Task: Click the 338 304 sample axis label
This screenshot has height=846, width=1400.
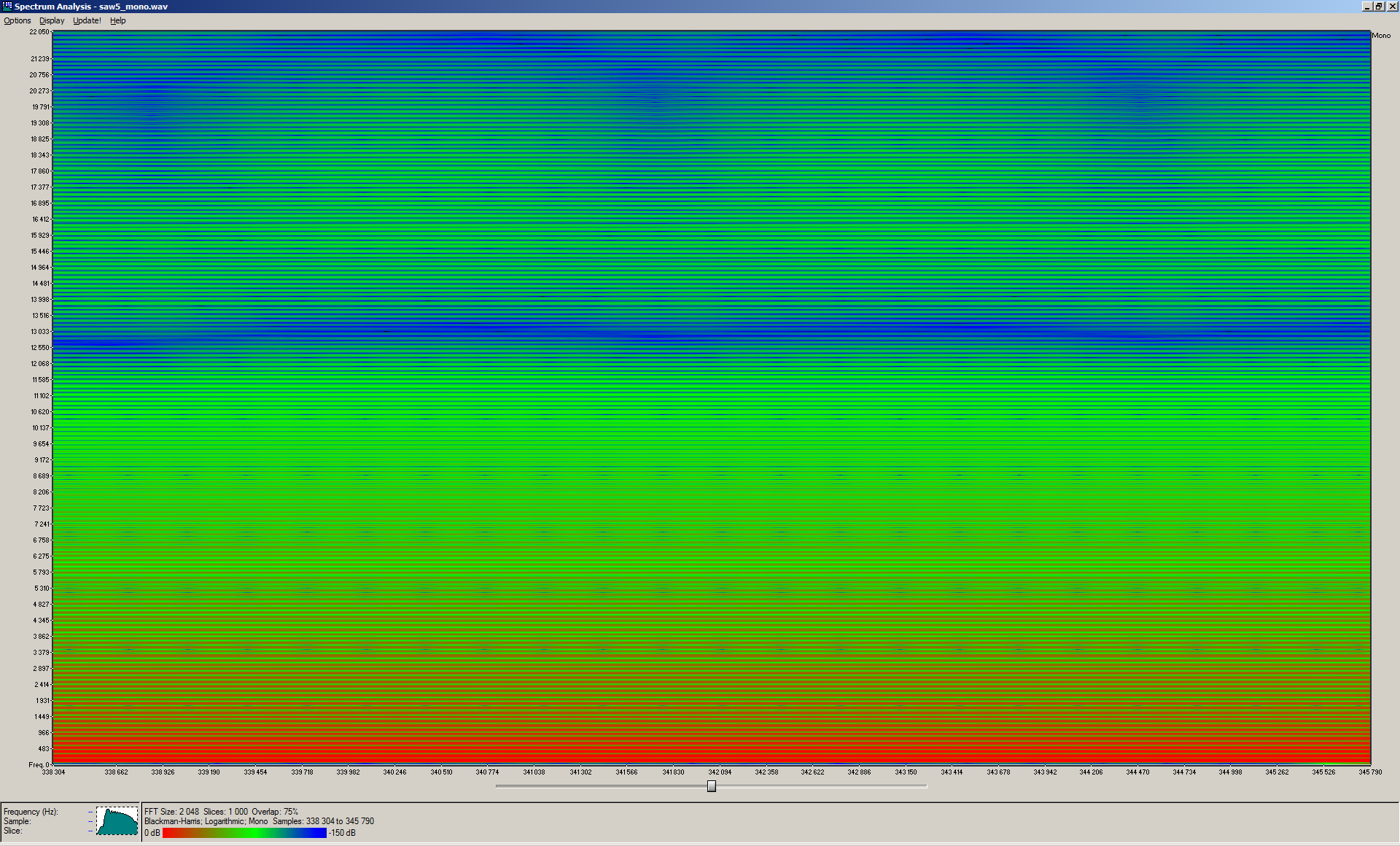Action: (53, 772)
